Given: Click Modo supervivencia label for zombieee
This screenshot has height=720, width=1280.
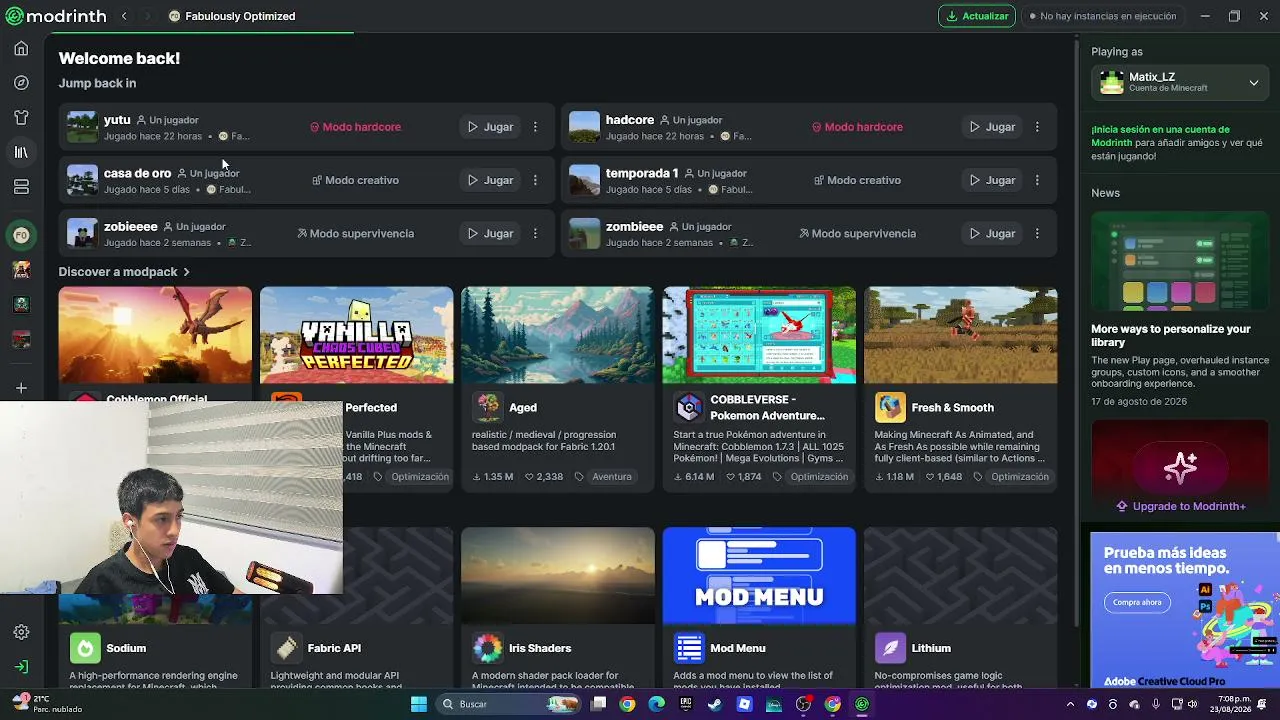Looking at the screenshot, I should click(857, 233).
